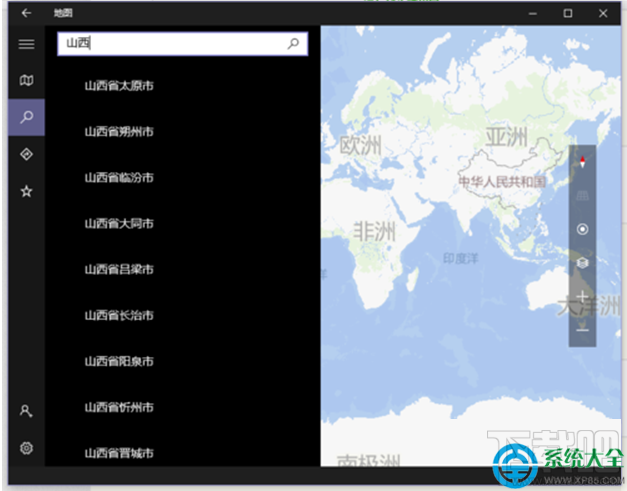
Task: Select suggestion 山西省长治市
Action: (119, 315)
